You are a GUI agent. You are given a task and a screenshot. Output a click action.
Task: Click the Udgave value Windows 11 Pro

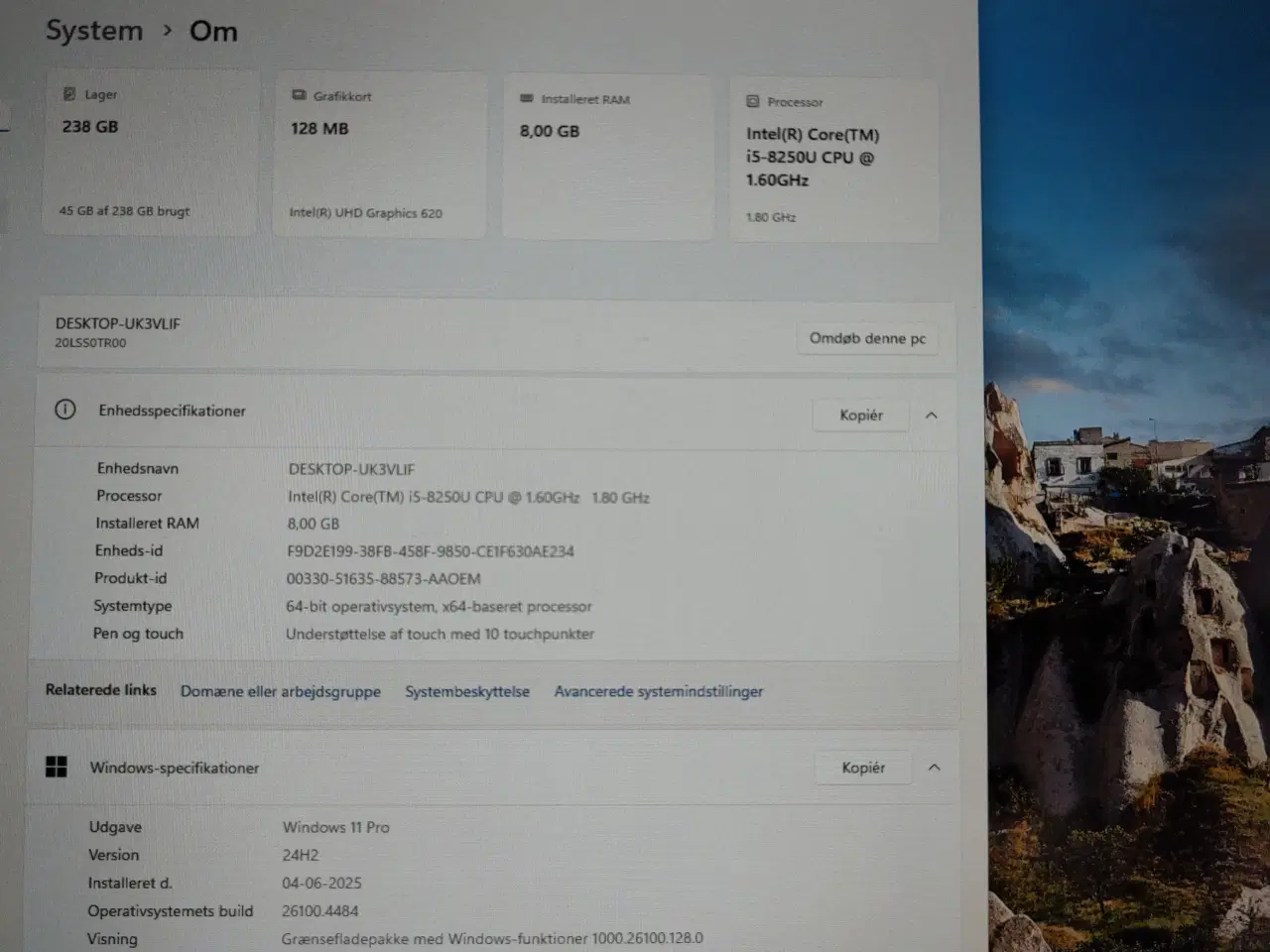tap(336, 827)
